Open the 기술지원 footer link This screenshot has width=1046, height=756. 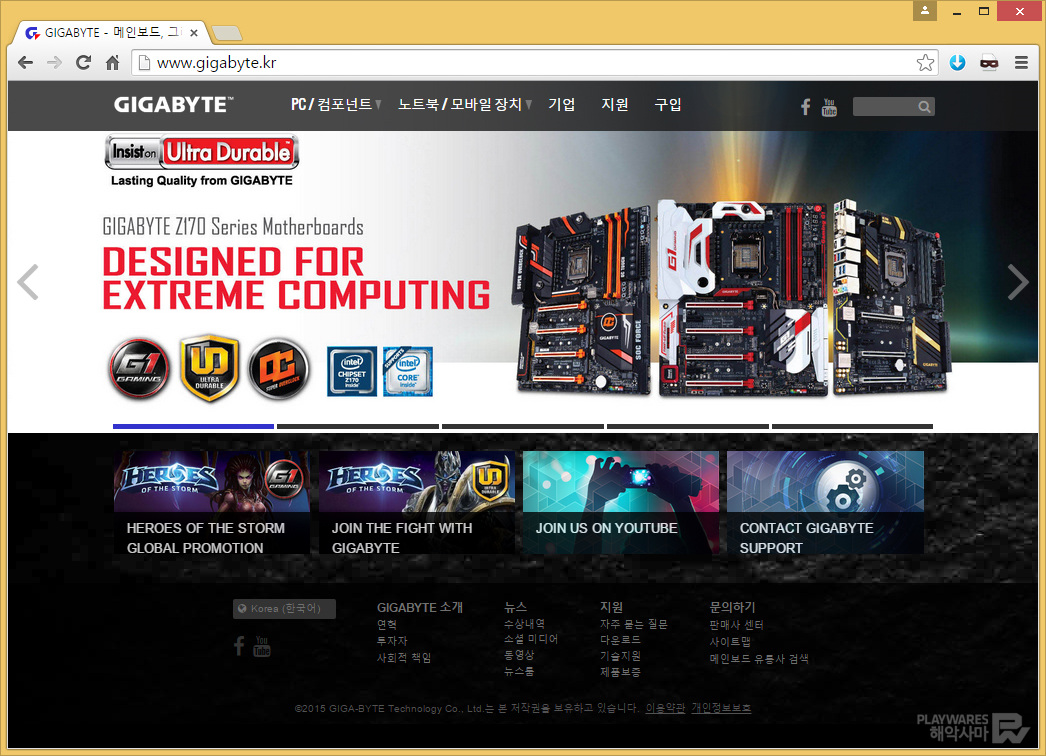[x=620, y=656]
